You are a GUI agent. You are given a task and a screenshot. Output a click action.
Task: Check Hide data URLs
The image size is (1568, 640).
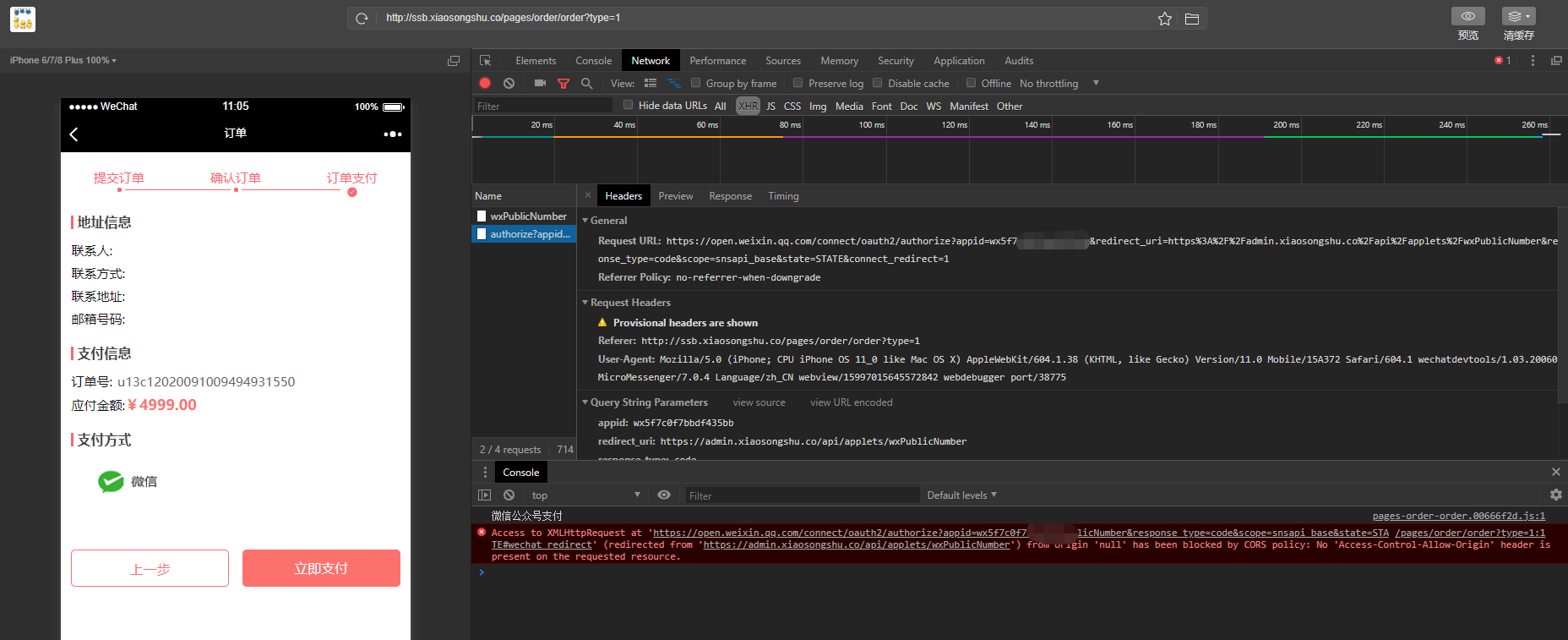pos(629,105)
